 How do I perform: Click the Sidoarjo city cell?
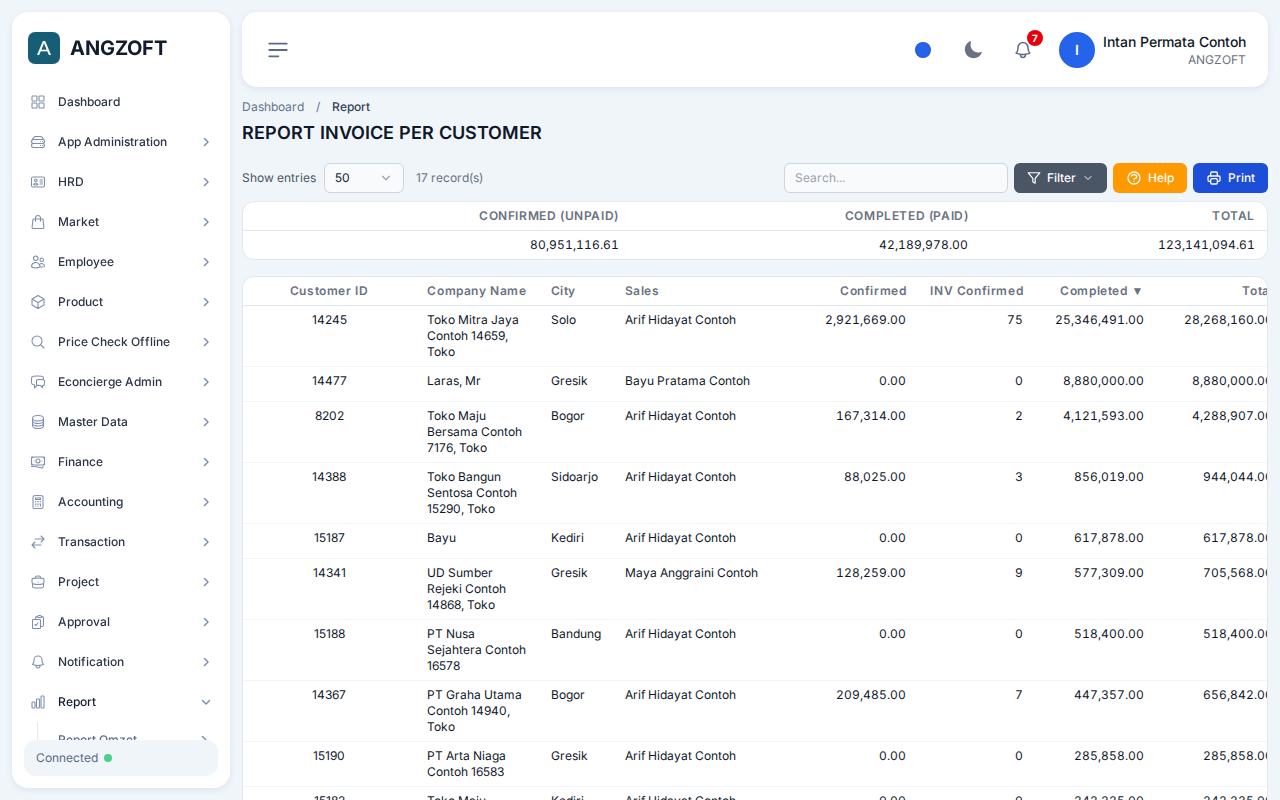(x=574, y=477)
